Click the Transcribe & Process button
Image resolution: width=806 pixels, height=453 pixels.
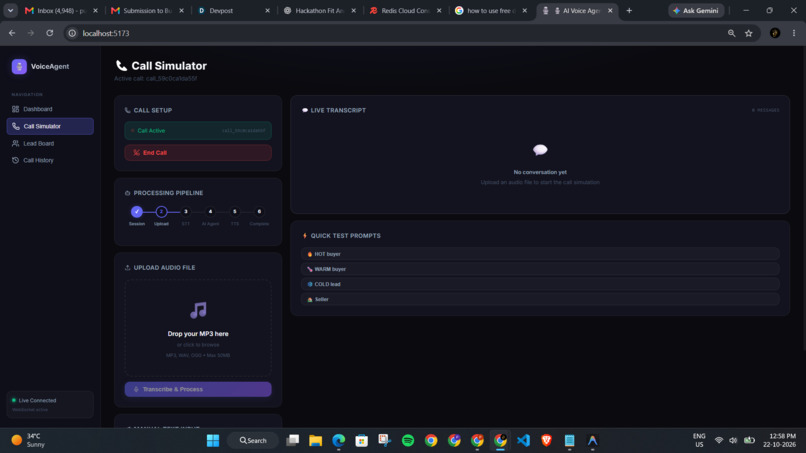[198, 389]
